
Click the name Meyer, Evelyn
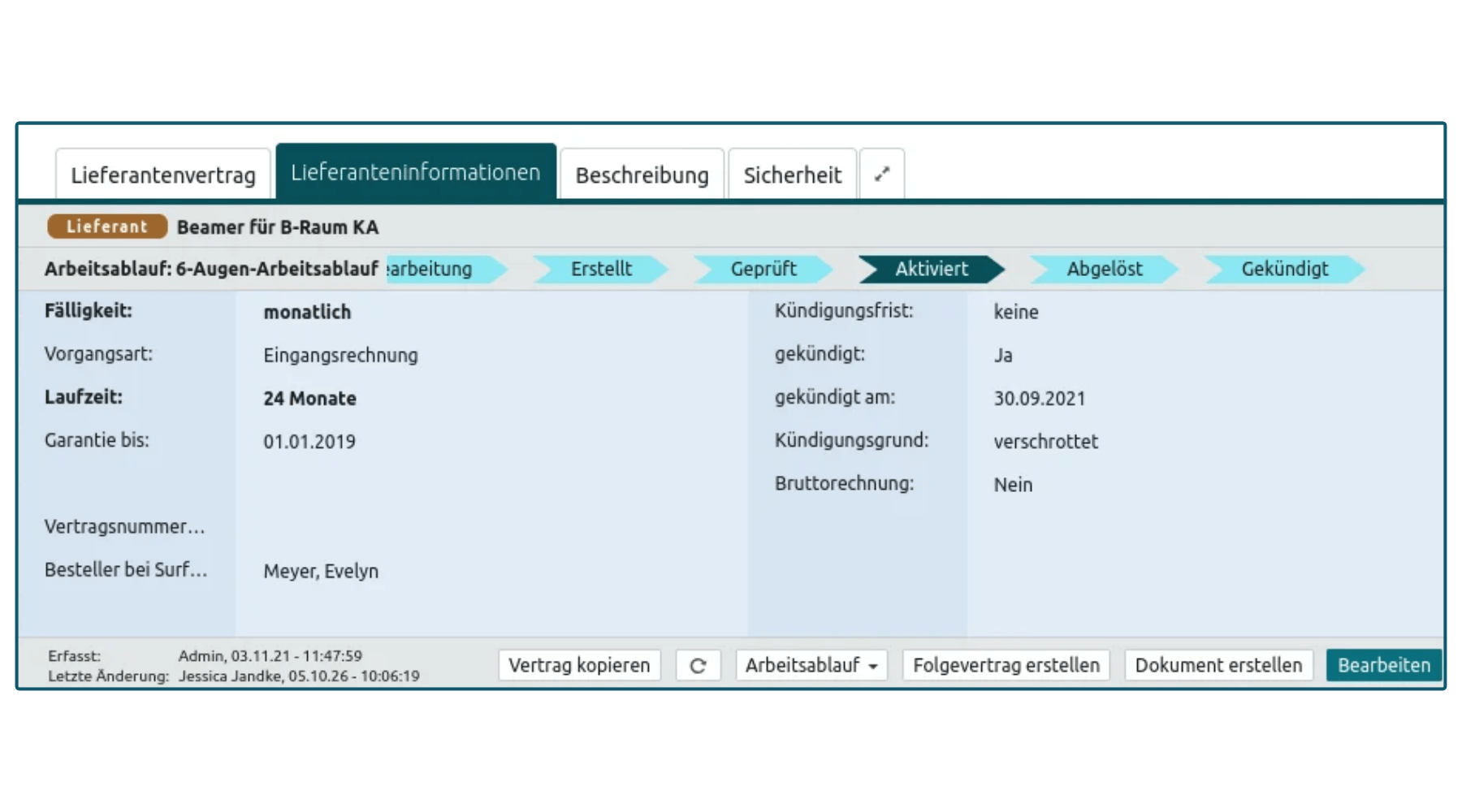pyautogui.click(x=321, y=572)
